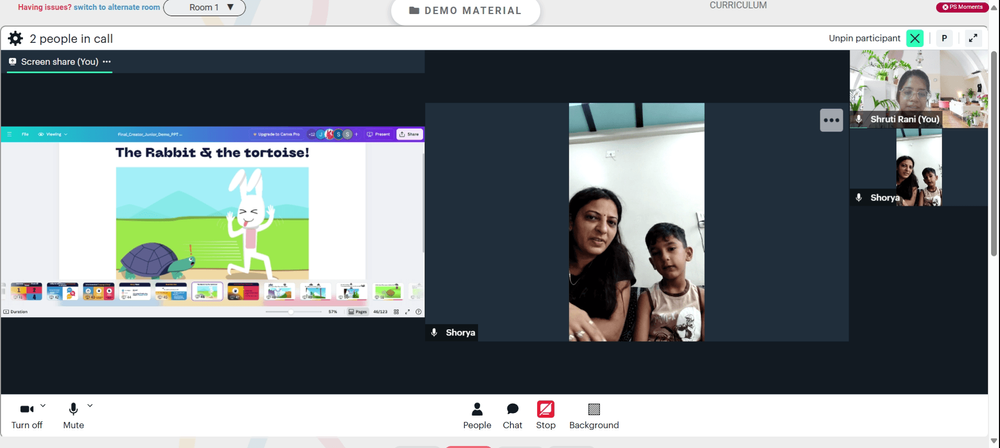Image resolution: width=1000 pixels, height=448 pixels.
Task: Select last thumbnail showing tortoise on grass
Action: click(388, 291)
